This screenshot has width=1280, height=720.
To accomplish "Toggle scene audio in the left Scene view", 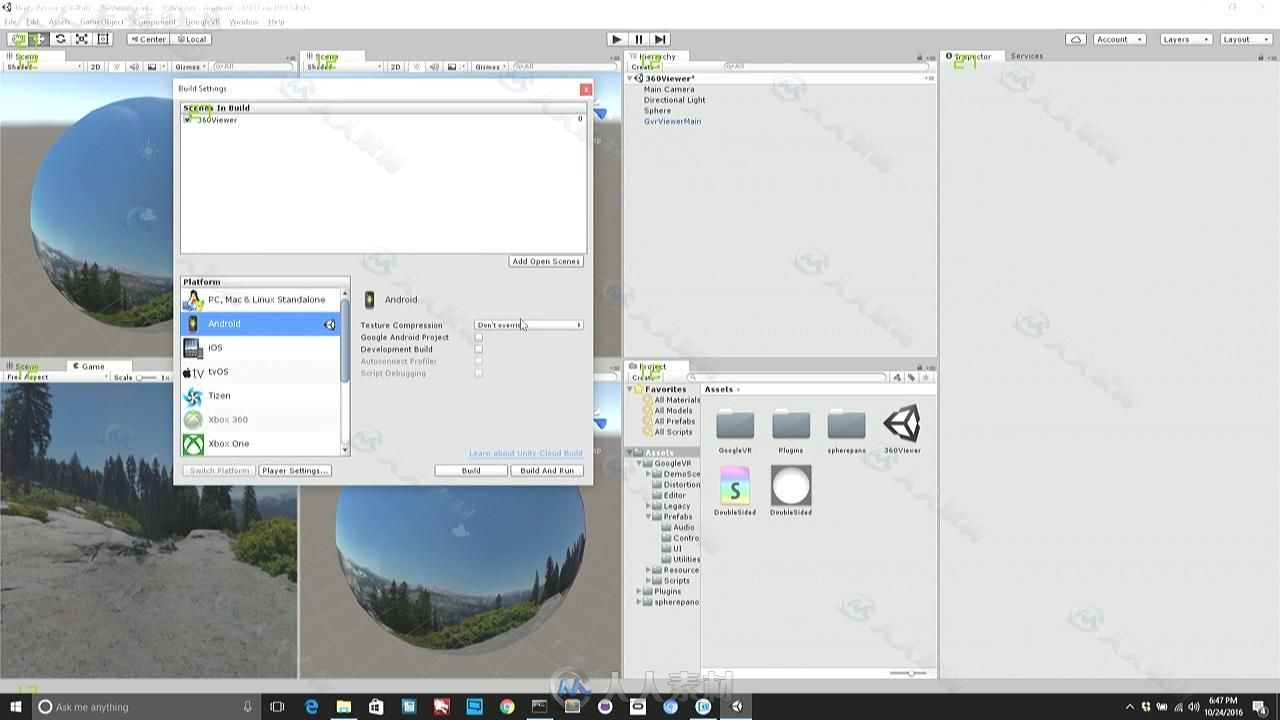I will click(x=134, y=67).
